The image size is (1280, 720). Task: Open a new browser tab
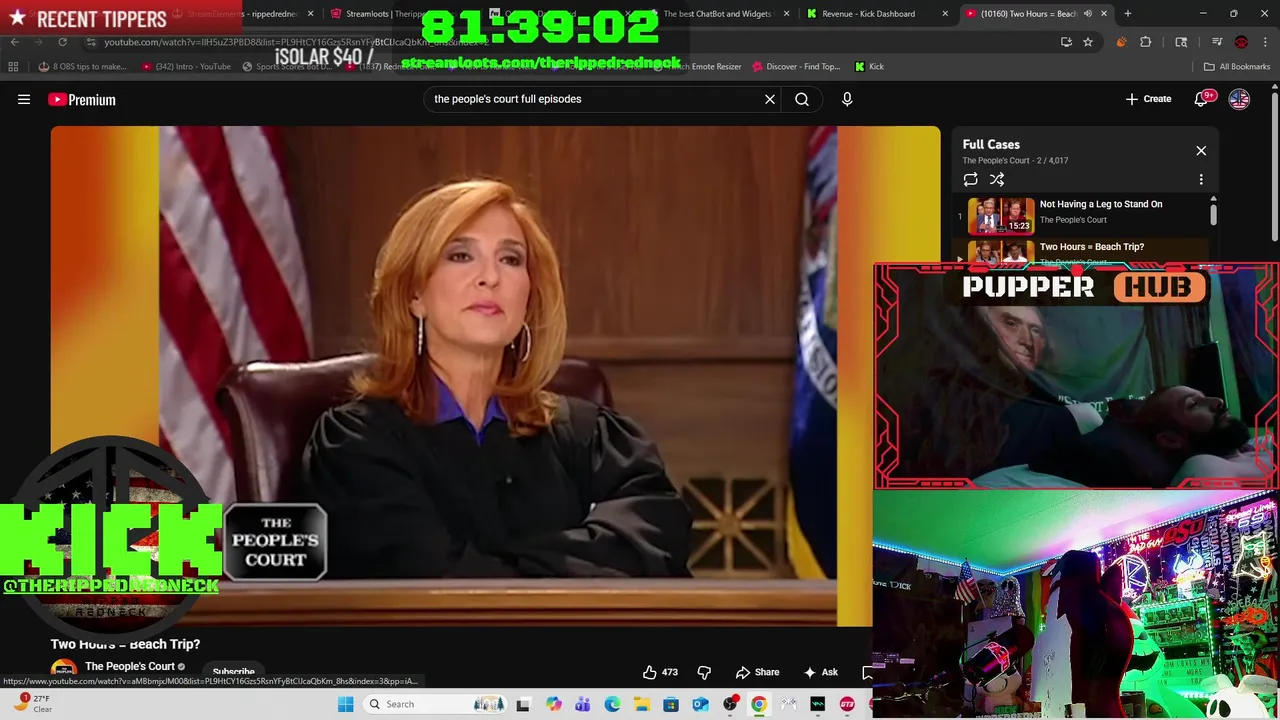1127,14
